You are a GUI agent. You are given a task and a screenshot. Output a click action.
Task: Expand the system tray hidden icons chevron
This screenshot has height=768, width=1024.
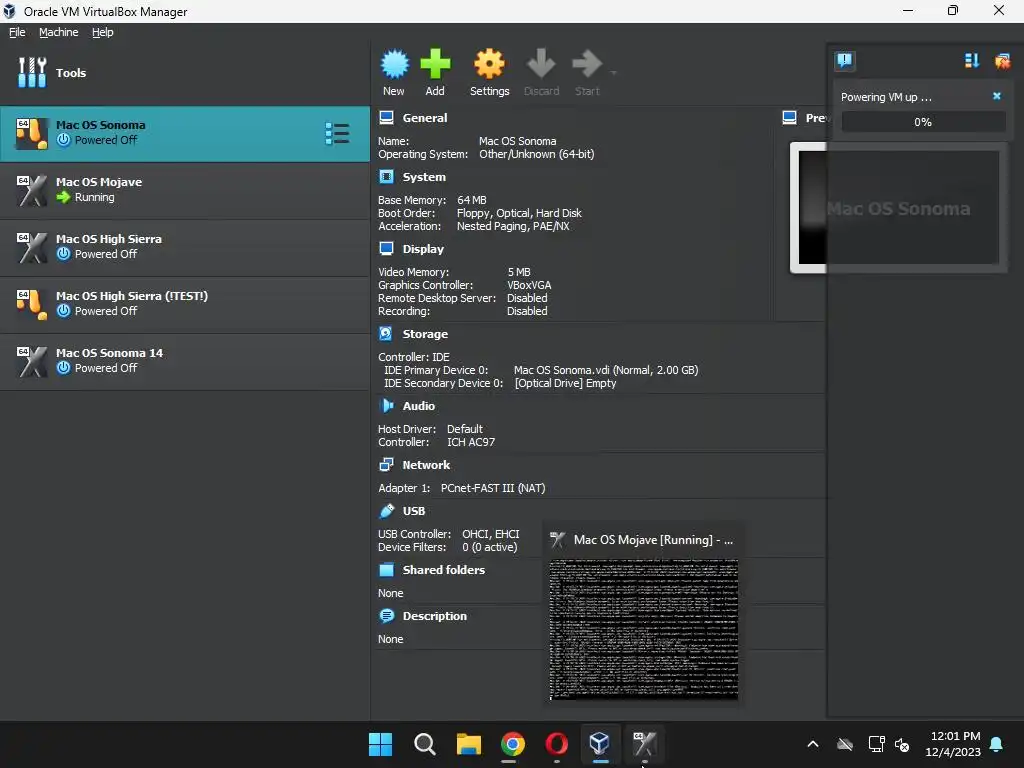click(x=812, y=744)
